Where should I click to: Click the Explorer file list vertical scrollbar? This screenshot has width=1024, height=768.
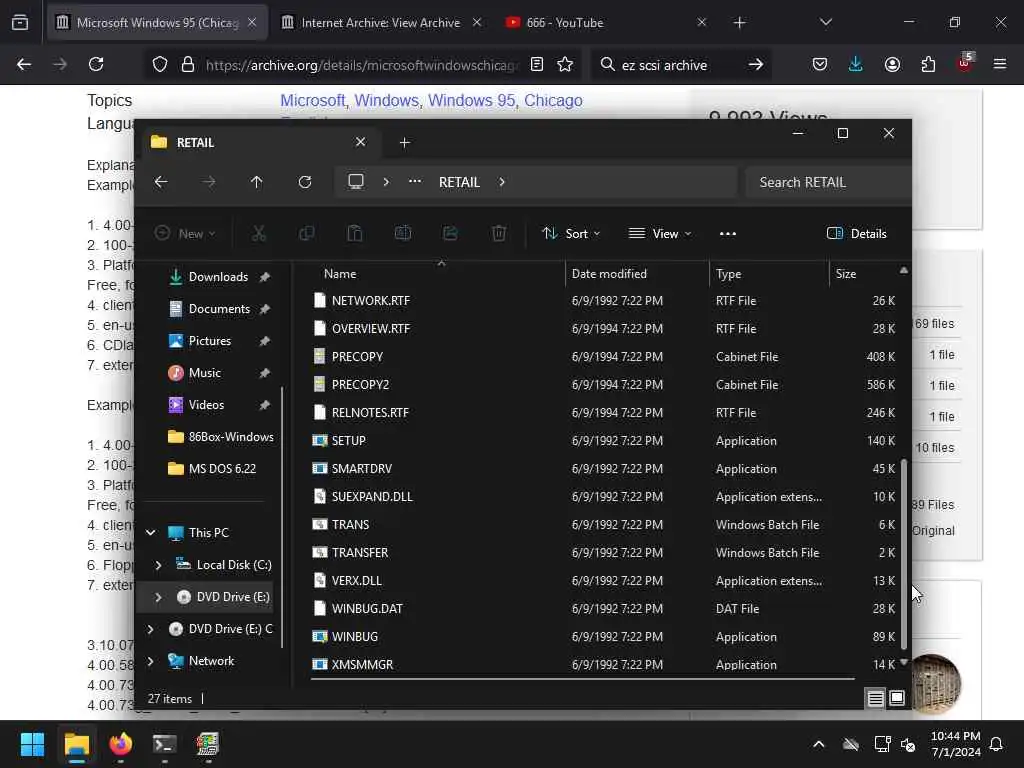point(904,554)
